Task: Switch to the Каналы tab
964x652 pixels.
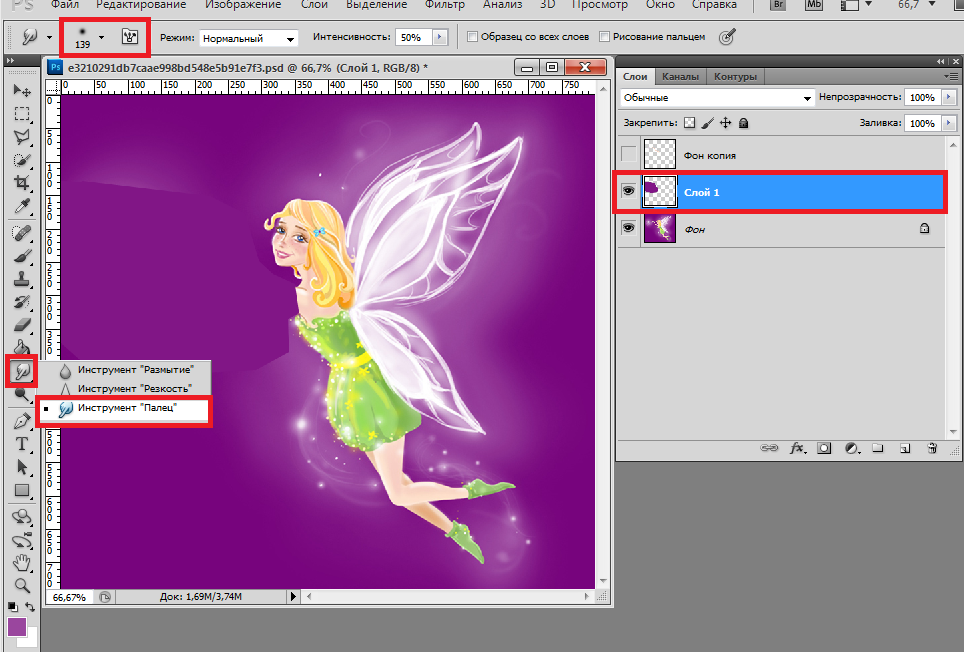Action: tap(680, 76)
